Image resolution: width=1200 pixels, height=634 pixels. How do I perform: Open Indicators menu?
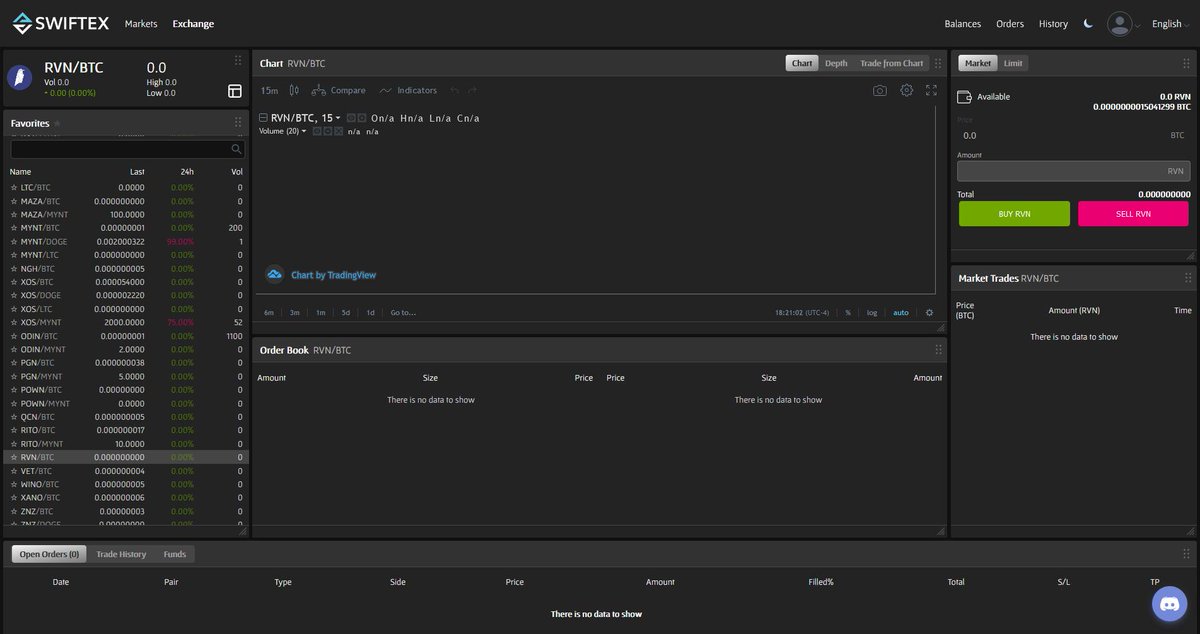(408, 90)
